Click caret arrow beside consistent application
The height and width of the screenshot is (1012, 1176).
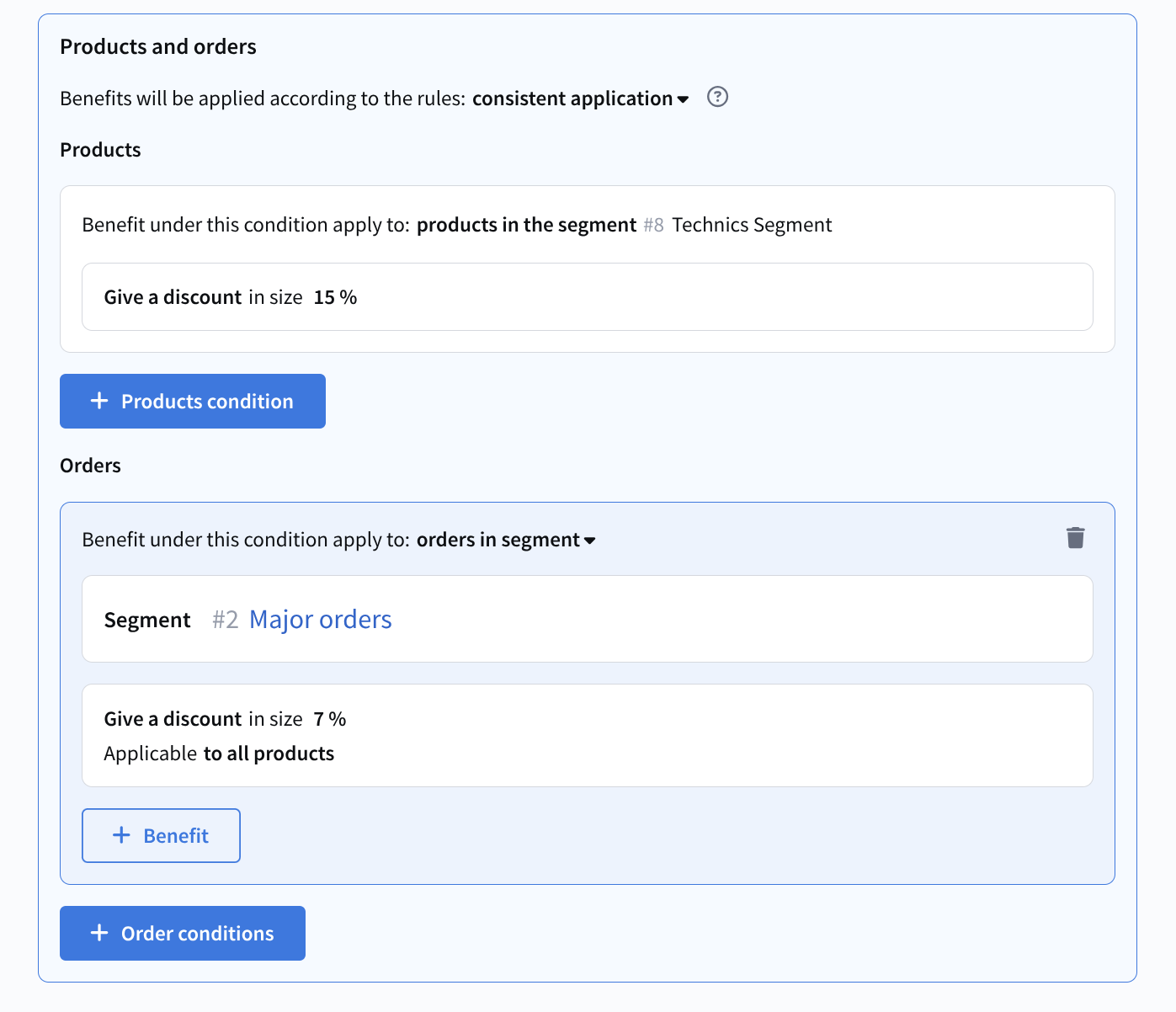[x=683, y=99]
